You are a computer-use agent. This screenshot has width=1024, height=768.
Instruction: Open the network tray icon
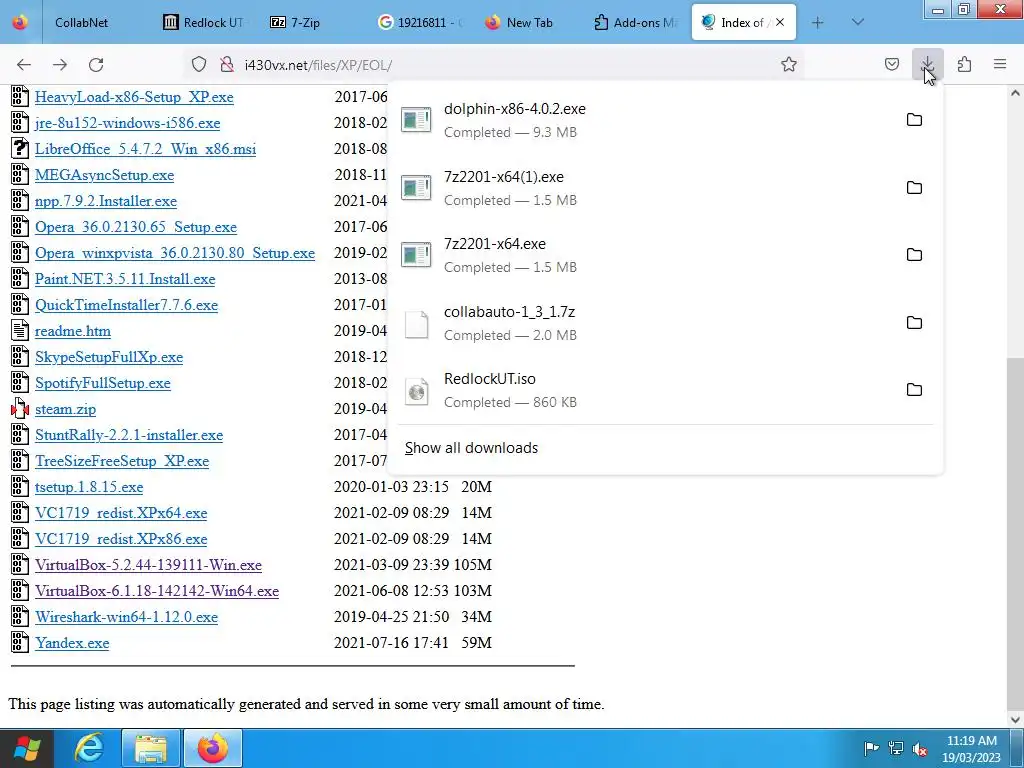click(895, 748)
